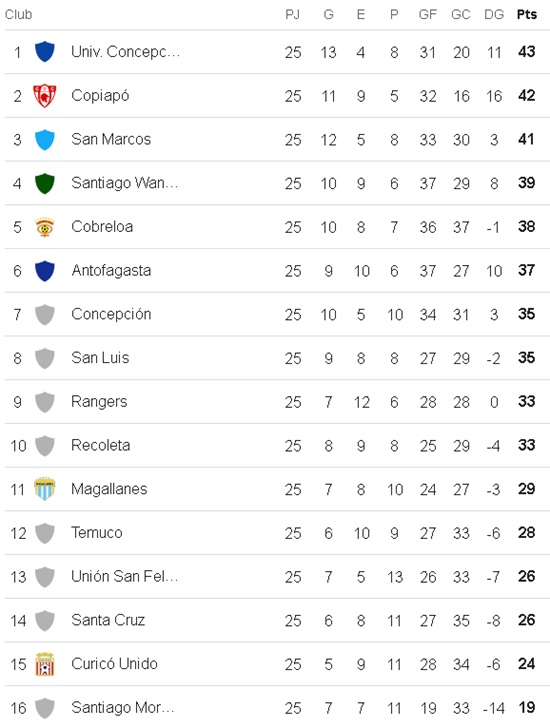Click the Club column header

click(x=19, y=14)
